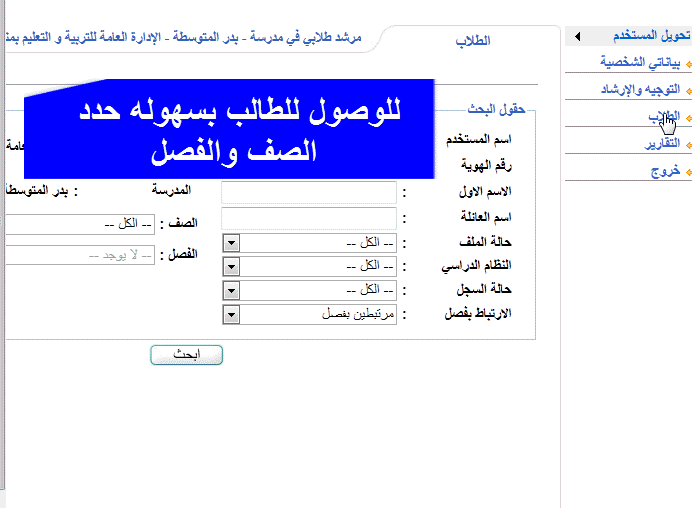
Task: Collapse the تحويل المستخدم panel arrow
Action: [x=578, y=36]
